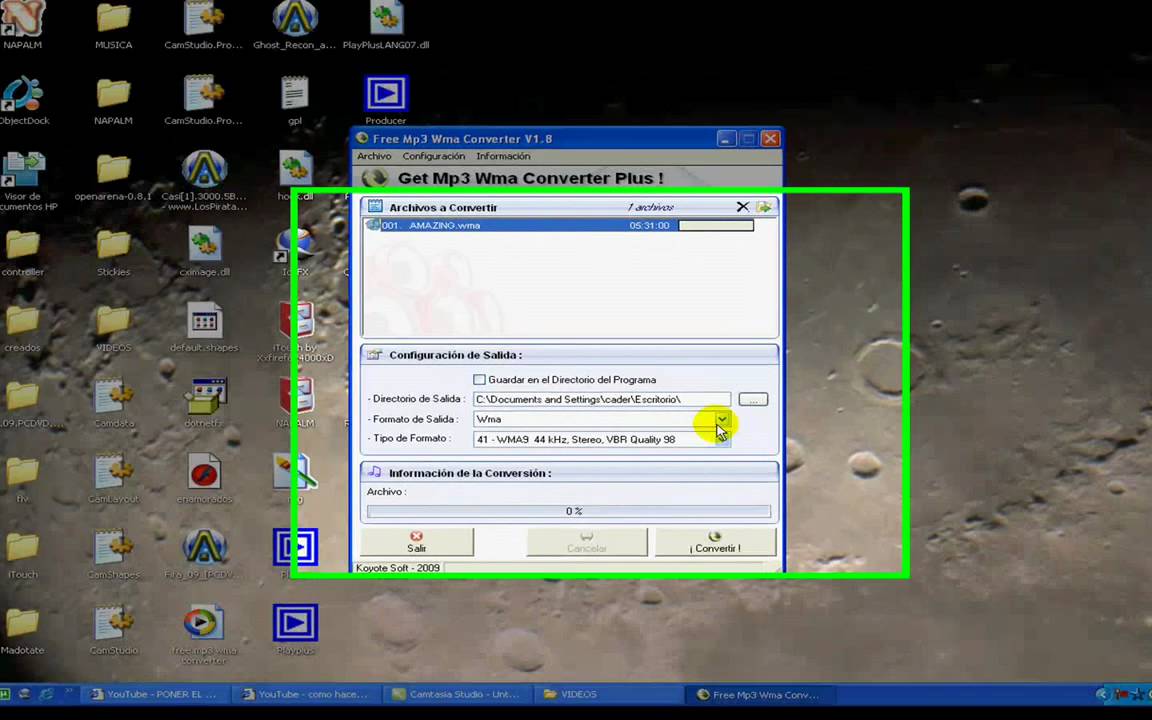Click the ¡Convertir! button

pos(716,542)
